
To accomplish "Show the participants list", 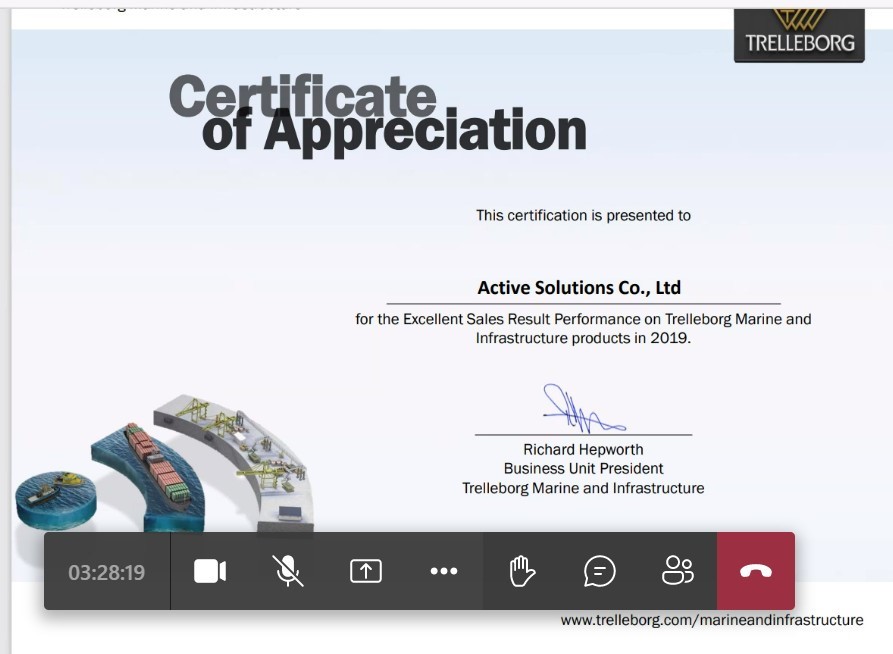I will point(678,571).
